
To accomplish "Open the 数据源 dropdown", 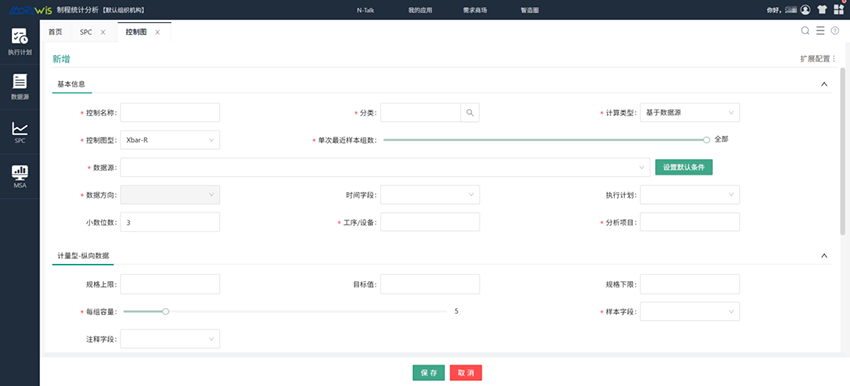I will [x=385, y=168].
